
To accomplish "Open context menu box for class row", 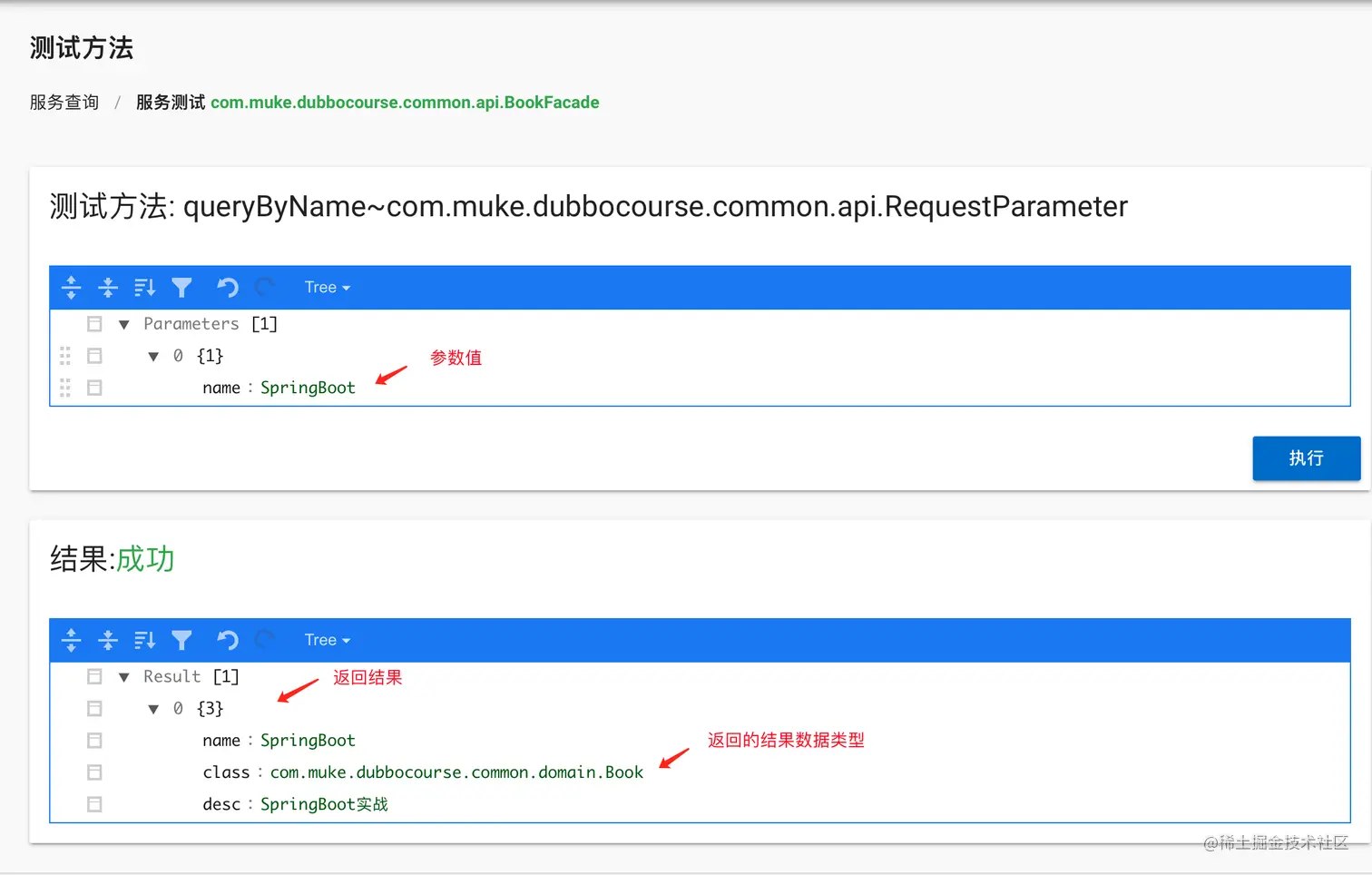I will point(94,772).
